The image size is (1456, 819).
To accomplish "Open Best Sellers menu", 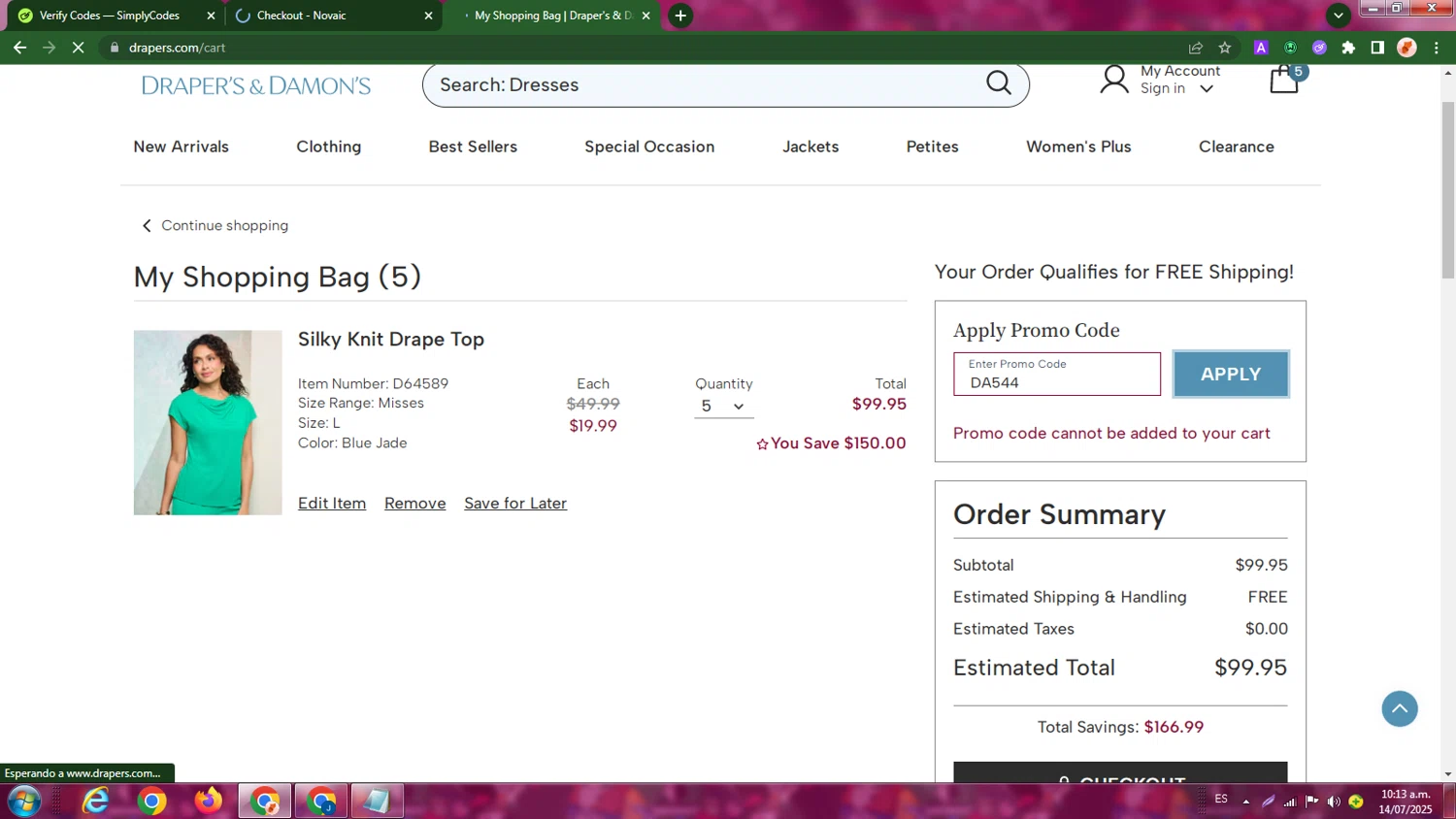I will (x=473, y=147).
